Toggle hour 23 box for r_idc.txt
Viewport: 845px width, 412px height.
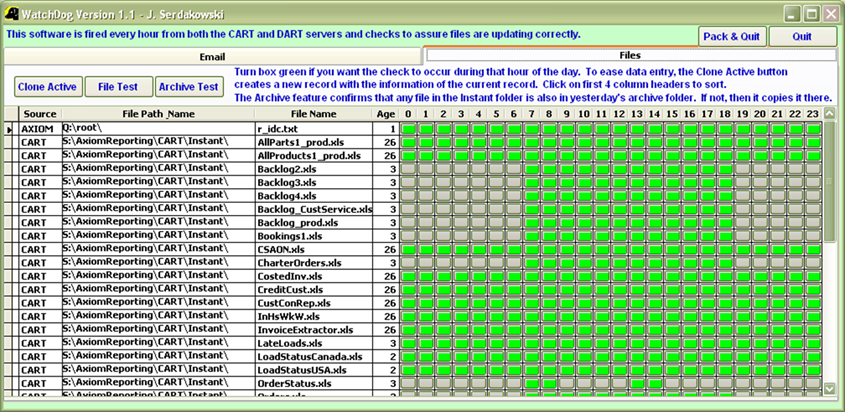point(814,129)
